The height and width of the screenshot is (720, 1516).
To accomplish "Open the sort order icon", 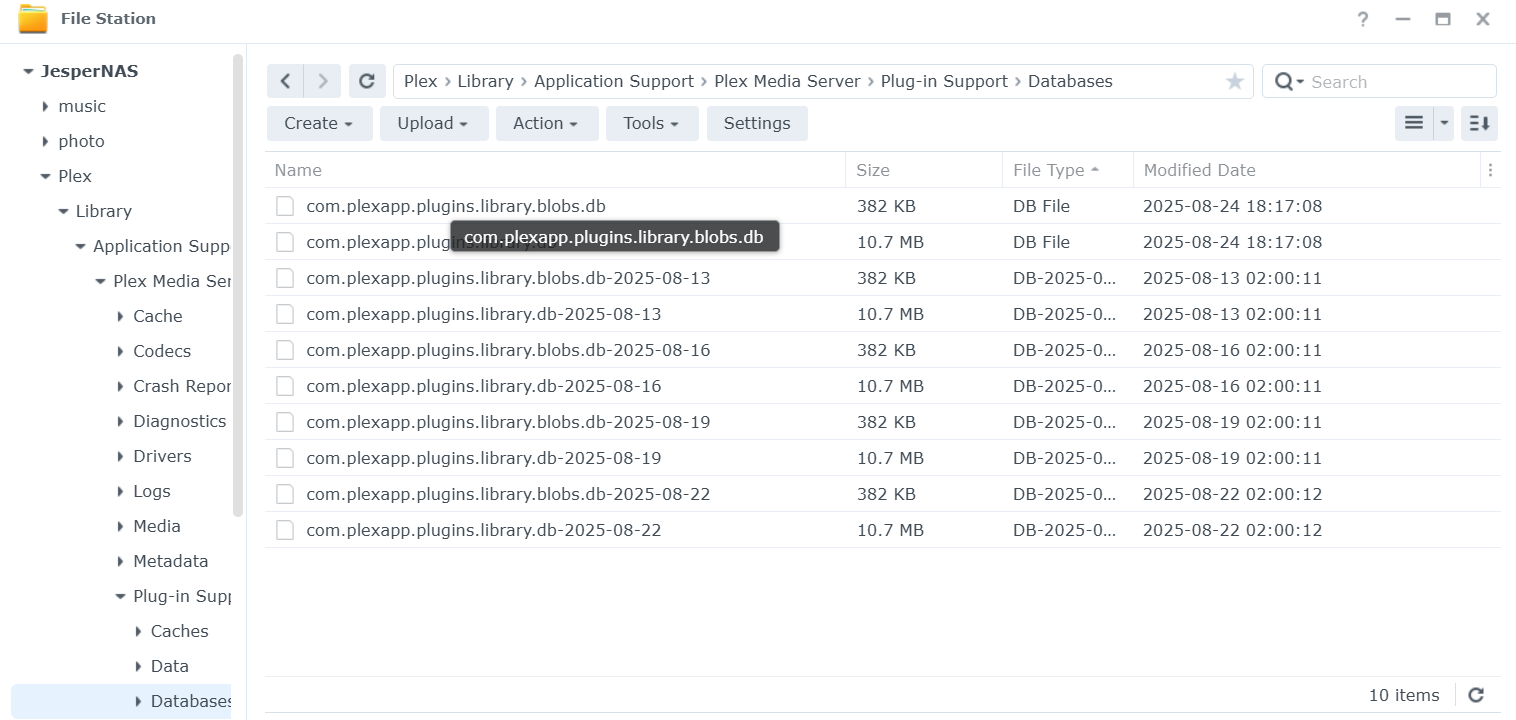I will tap(1479, 123).
